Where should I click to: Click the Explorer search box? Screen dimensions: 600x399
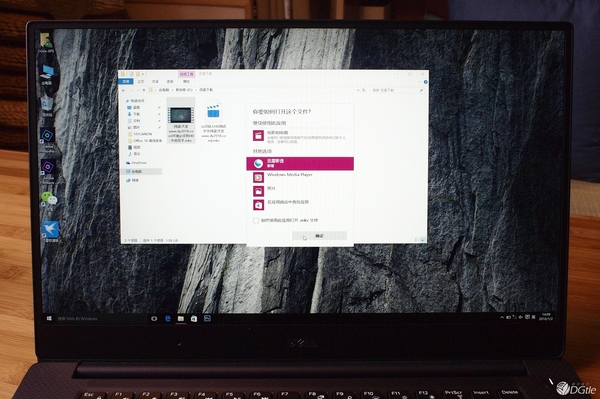[x=397, y=90]
